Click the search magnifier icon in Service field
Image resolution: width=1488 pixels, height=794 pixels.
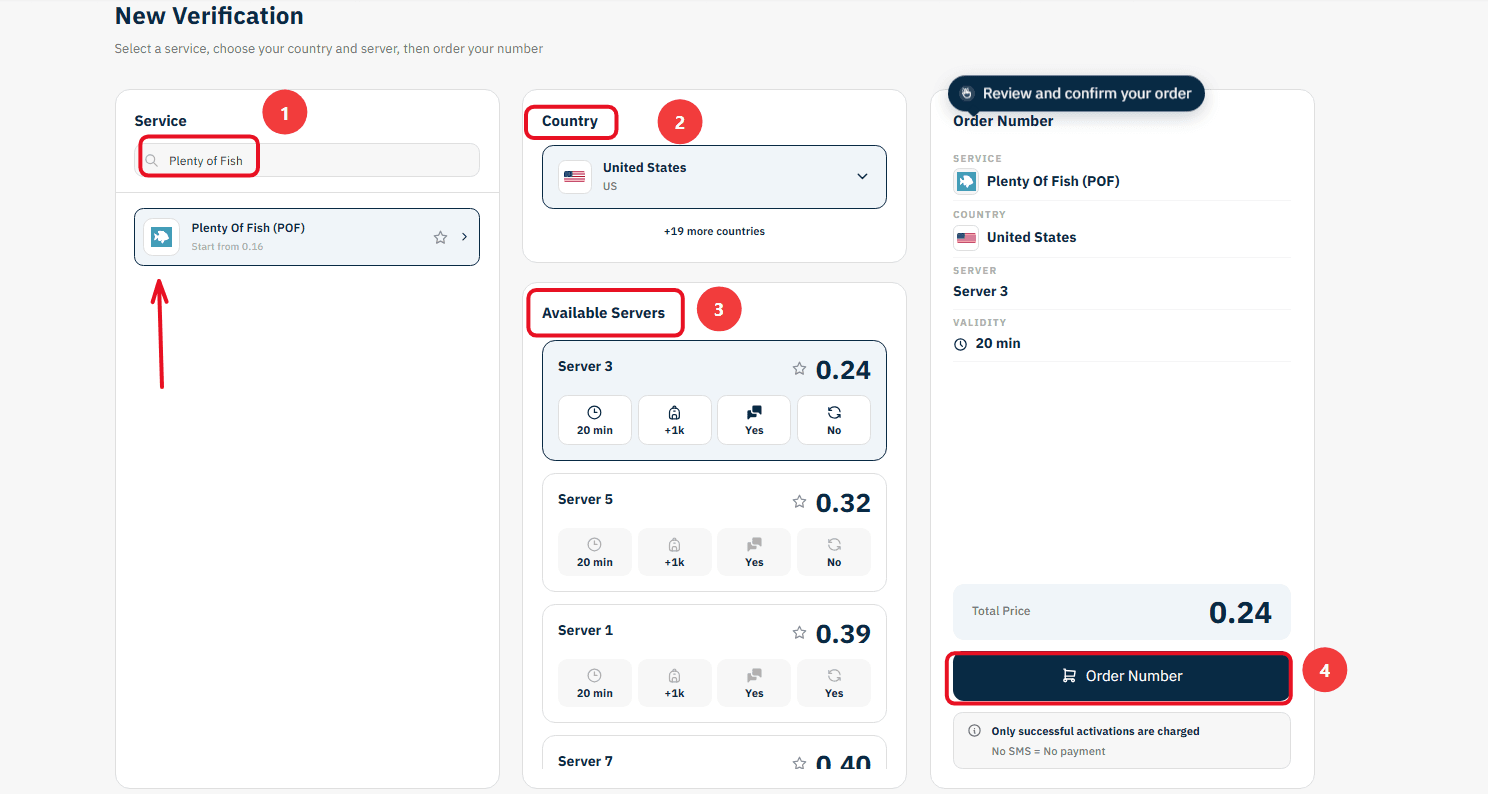(152, 160)
